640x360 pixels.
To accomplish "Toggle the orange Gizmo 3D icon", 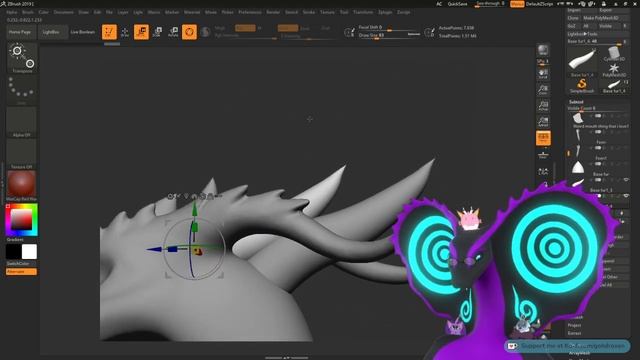I will pyautogui.click(x=189, y=32).
